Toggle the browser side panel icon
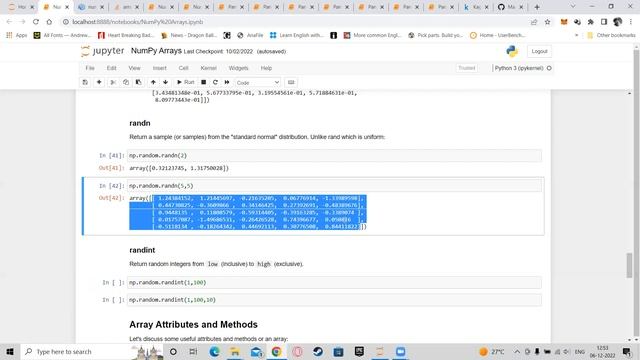Viewport: 640px width, 360px height. tap(604, 22)
